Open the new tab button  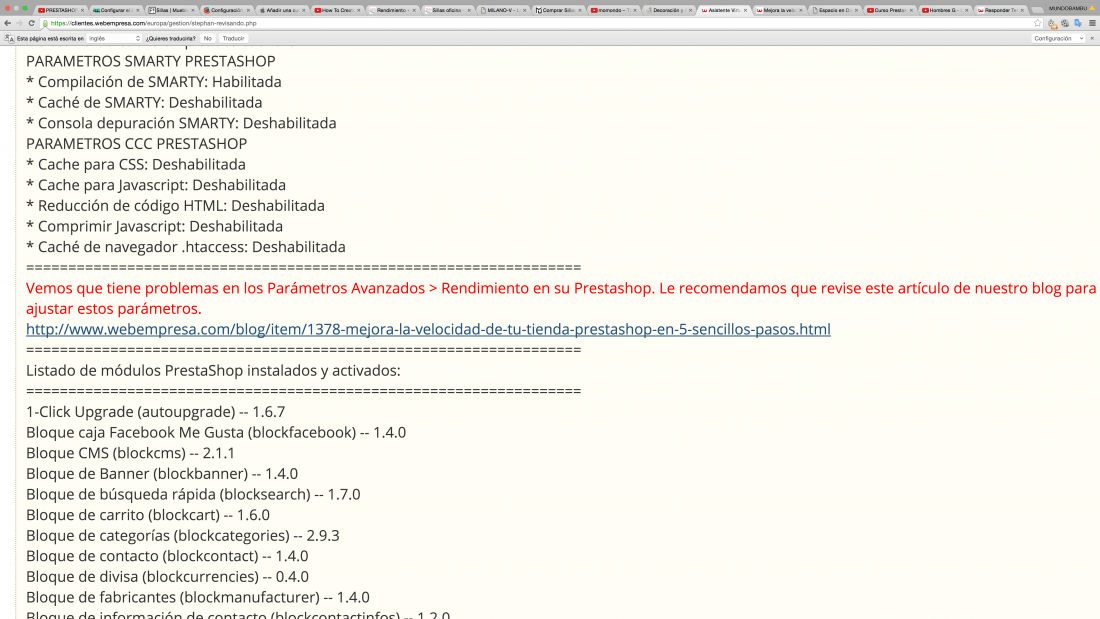(1037, 11)
